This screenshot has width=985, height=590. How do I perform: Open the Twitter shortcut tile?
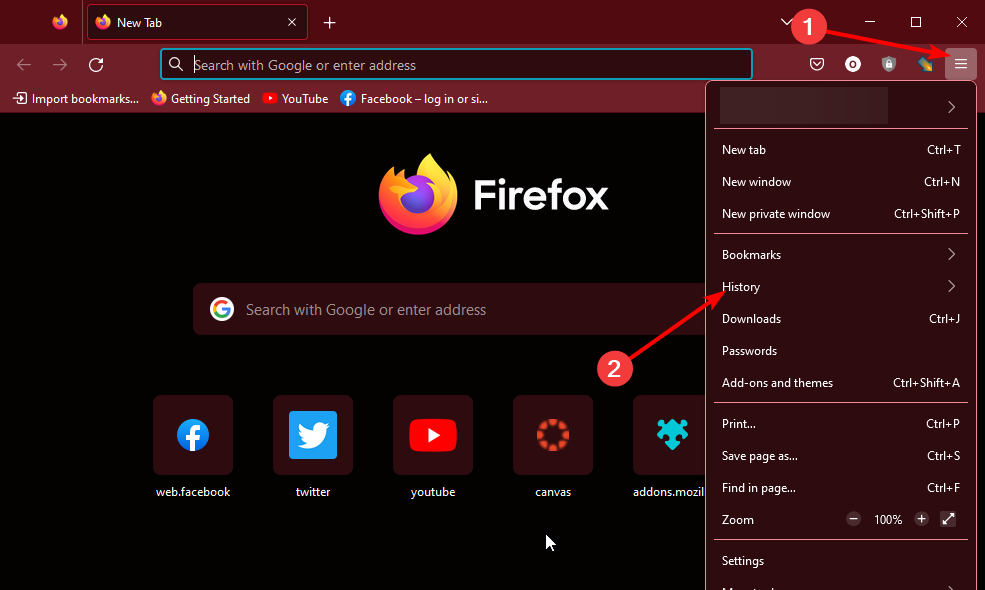click(313, 435)
